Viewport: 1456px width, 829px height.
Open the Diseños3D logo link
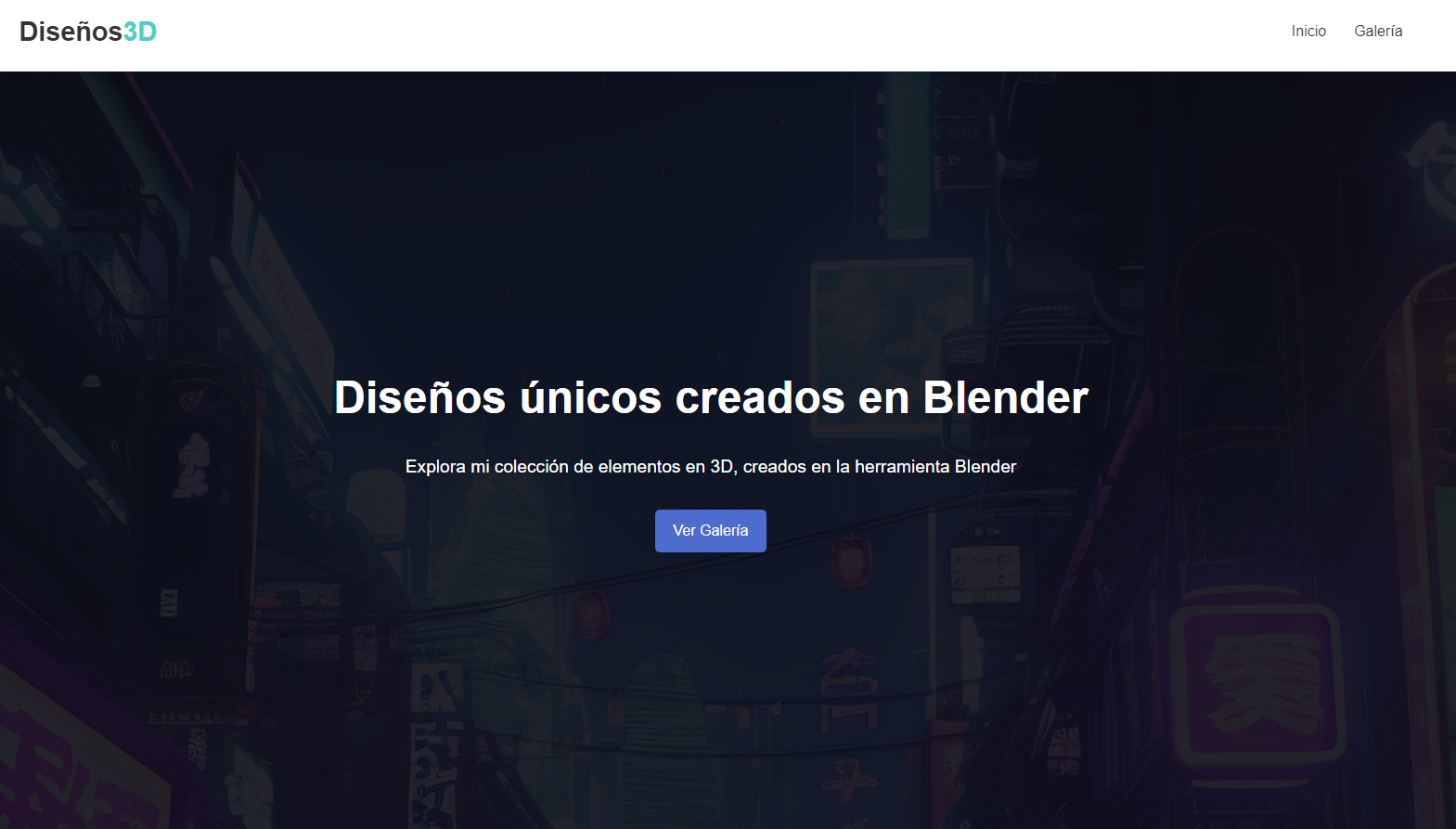tap(88, 32)
